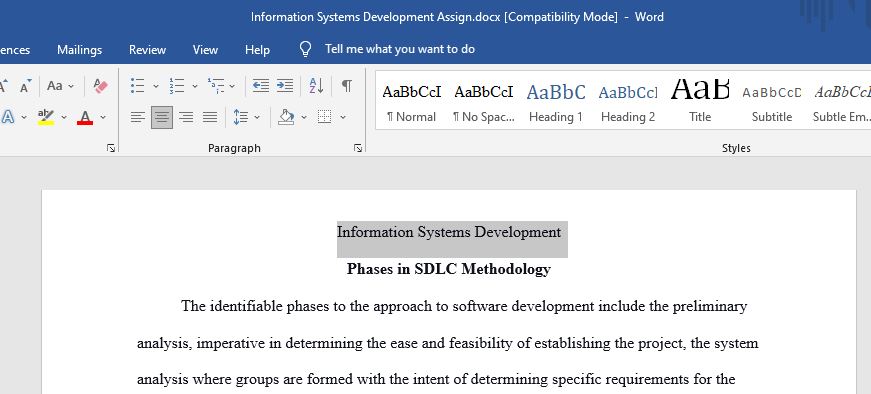Viewport: 871px width, 394px height.
Task: Open Font settings dialog launcher
Action: [111, 148]
